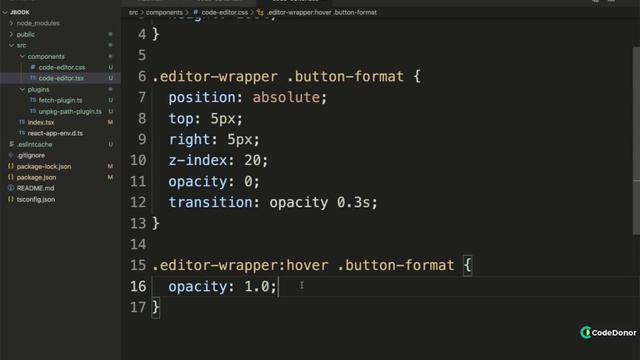Click the info icon of README.md
The height and width of the screenshot is (360, 640).
(11, 188)
